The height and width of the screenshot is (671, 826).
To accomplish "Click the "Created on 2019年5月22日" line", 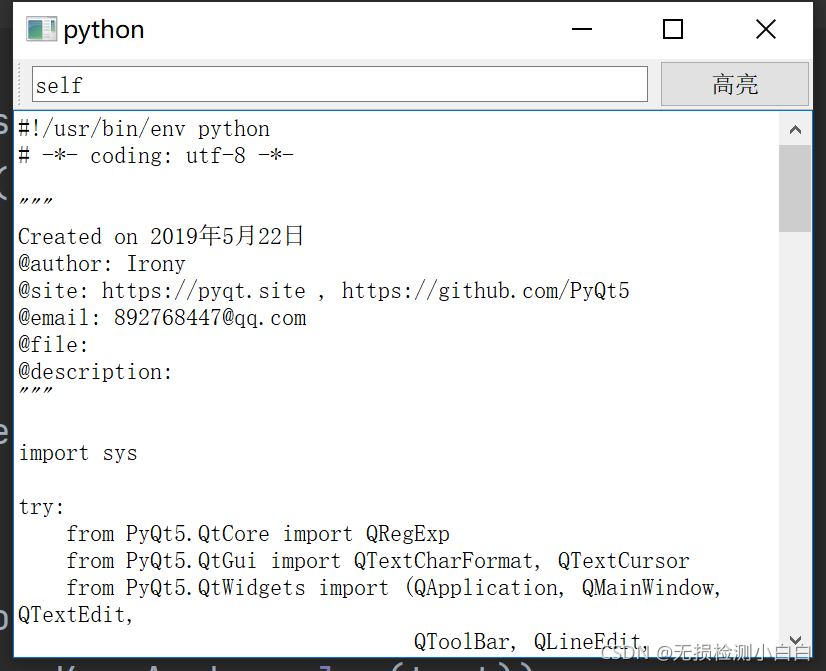I will point(161,236).
